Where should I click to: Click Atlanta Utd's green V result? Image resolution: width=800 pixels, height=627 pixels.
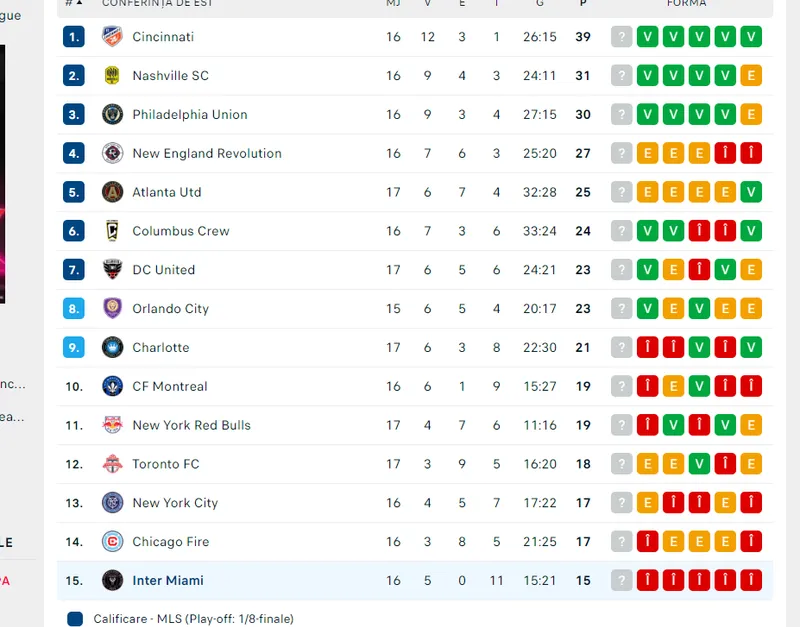pyautogui.click(x=751, y=192)
